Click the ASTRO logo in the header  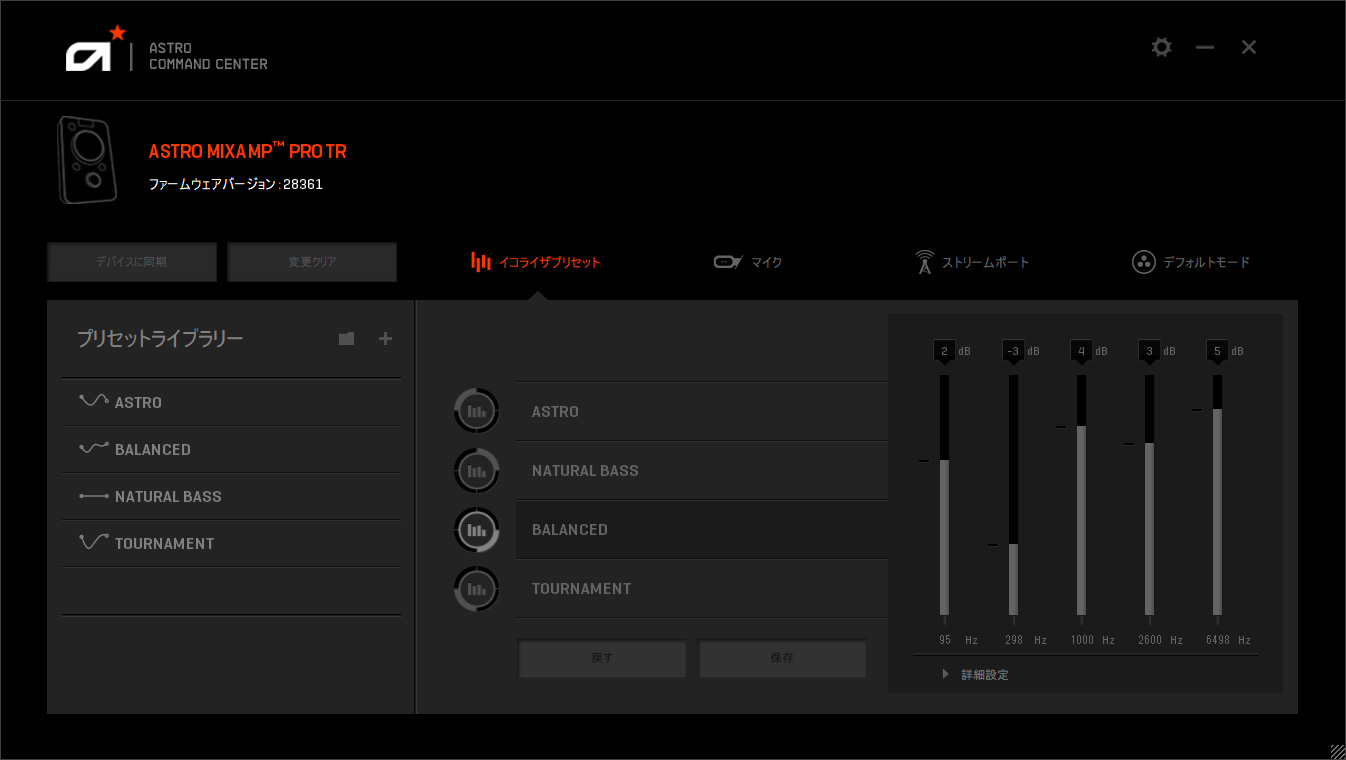pos(97,49)
